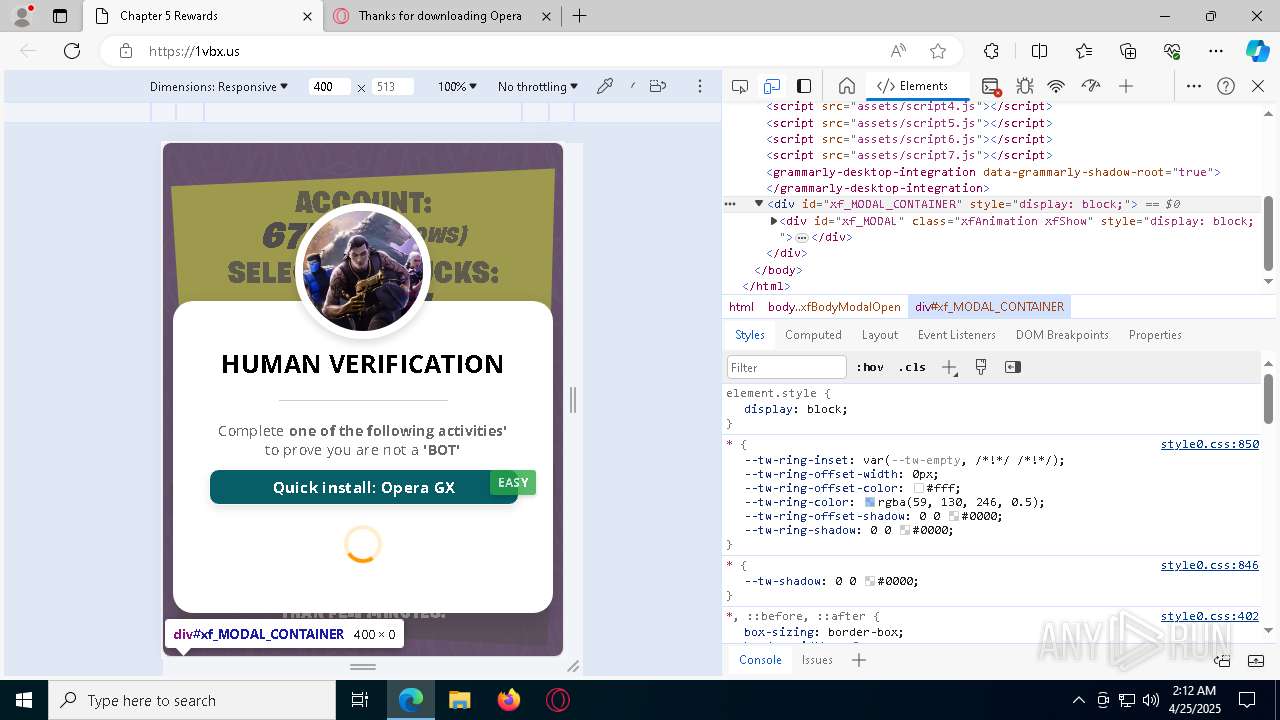Open DevTools customize ellipsis menu
Viewport: 1280px width, 720px height.
coord(1194,86)
